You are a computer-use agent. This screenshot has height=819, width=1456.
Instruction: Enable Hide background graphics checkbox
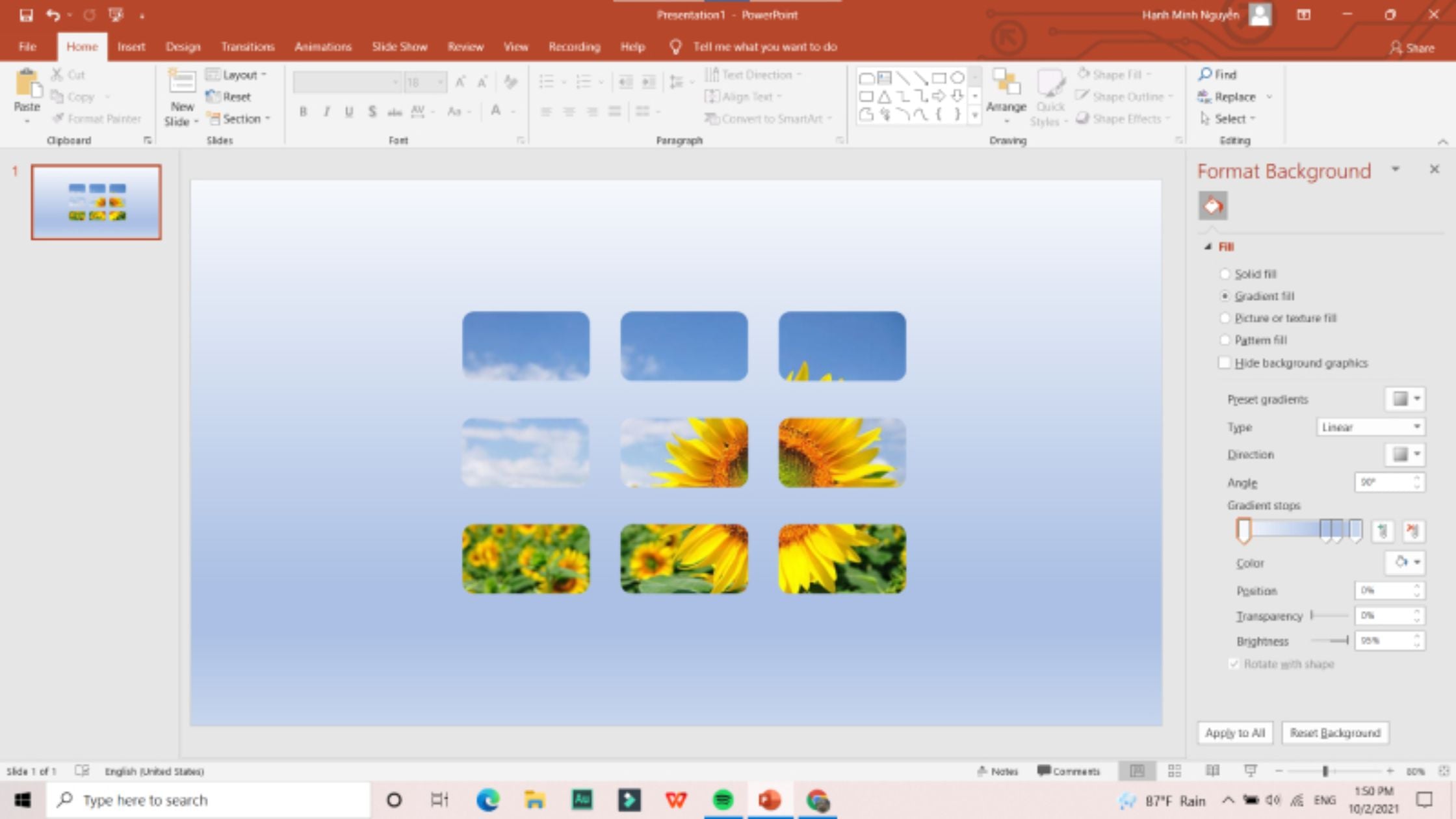(1225, 363)
